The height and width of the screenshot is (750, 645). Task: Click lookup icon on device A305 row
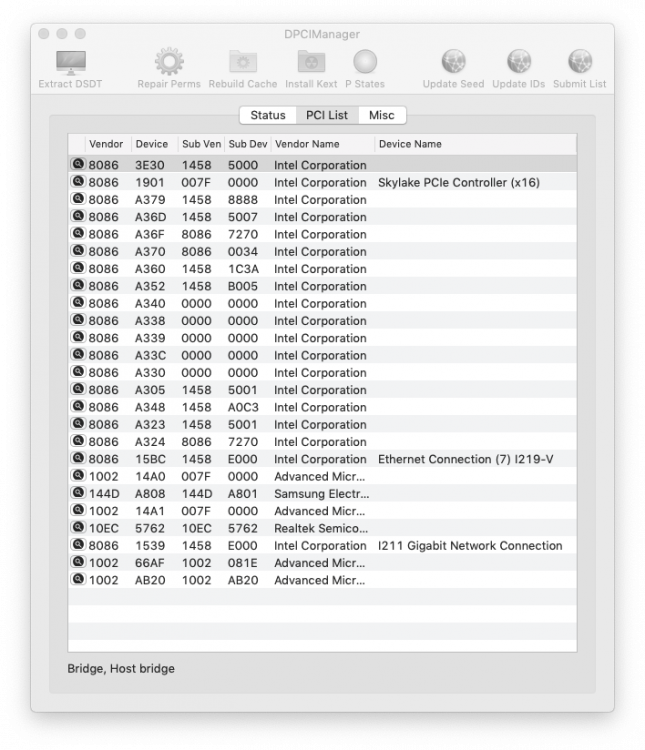click(x=78, y=389)
